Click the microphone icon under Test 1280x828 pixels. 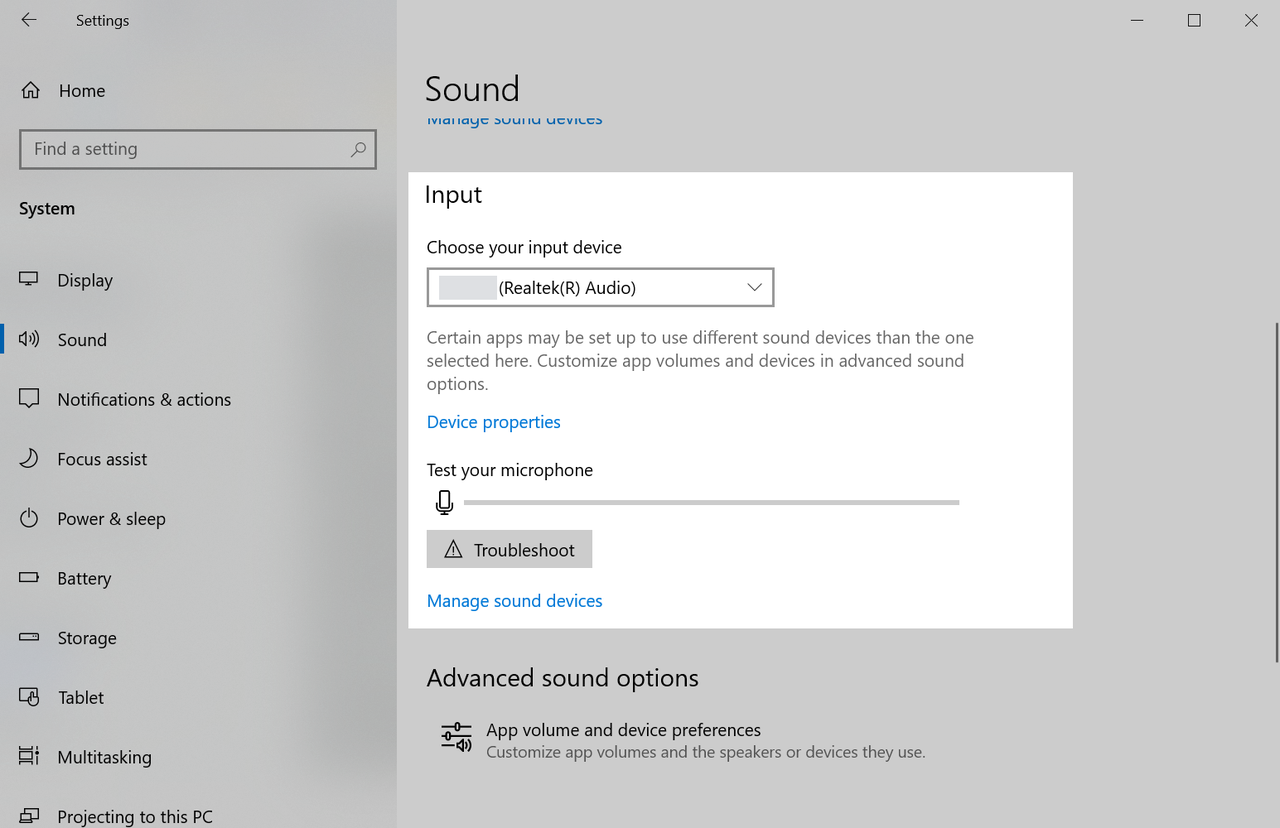point(445,502)
